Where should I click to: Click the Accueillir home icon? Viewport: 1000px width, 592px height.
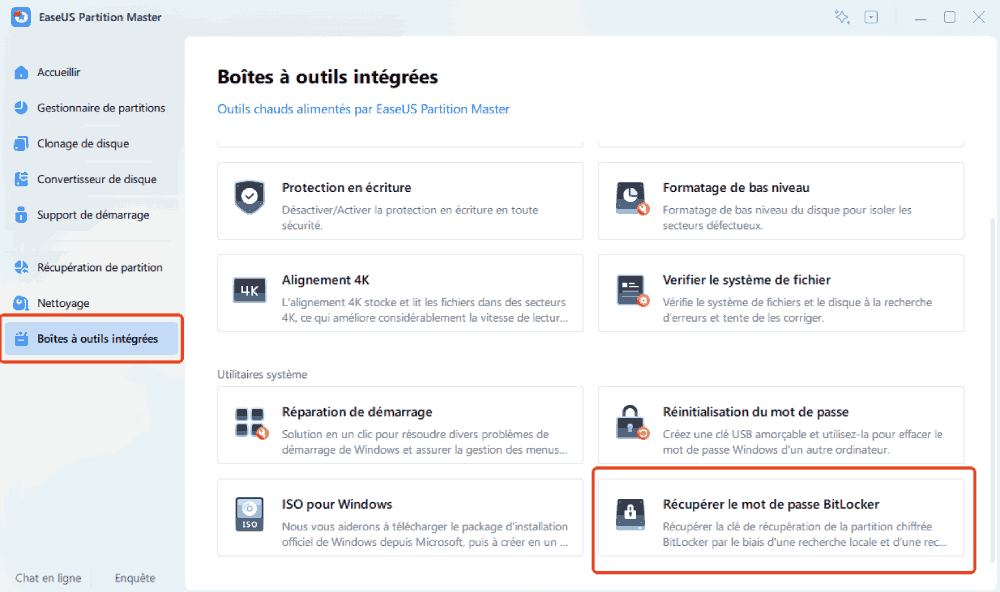tap(21, 72)
